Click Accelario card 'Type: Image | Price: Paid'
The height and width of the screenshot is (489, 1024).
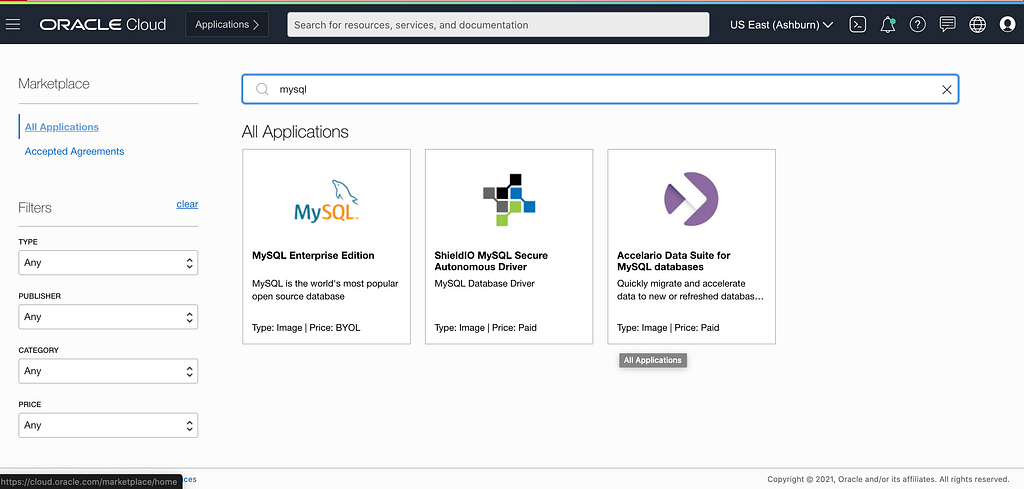668,328
